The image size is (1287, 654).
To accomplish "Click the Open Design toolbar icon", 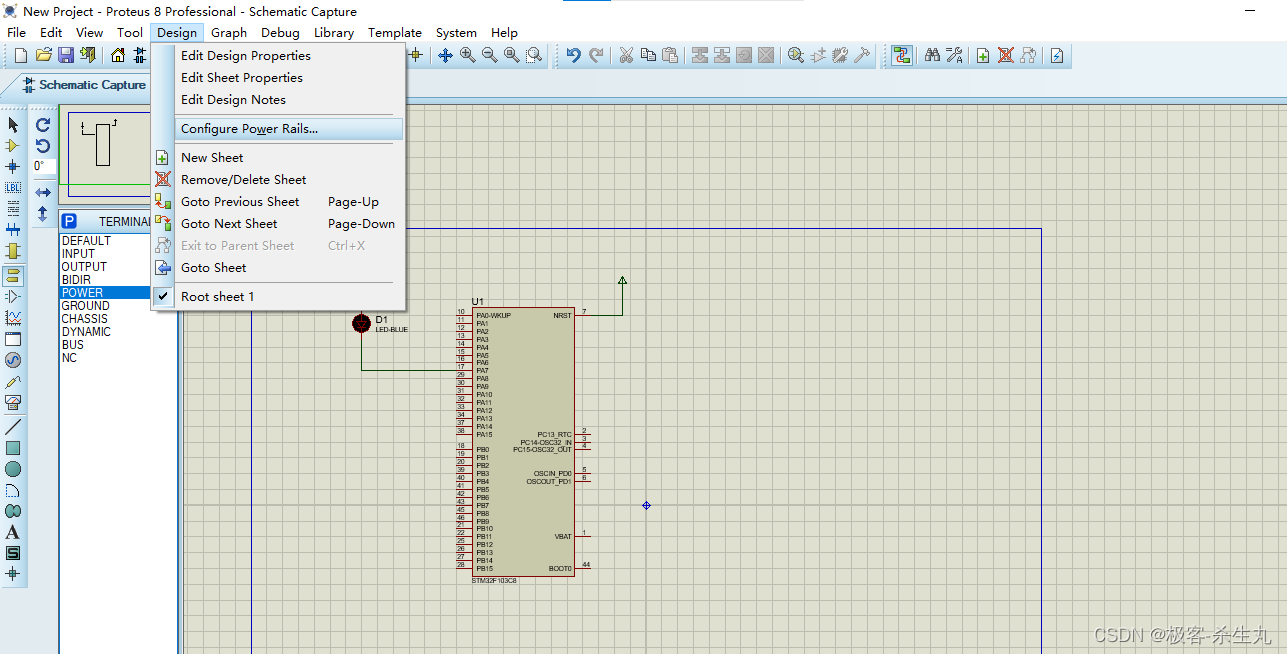I will (43, 55).
